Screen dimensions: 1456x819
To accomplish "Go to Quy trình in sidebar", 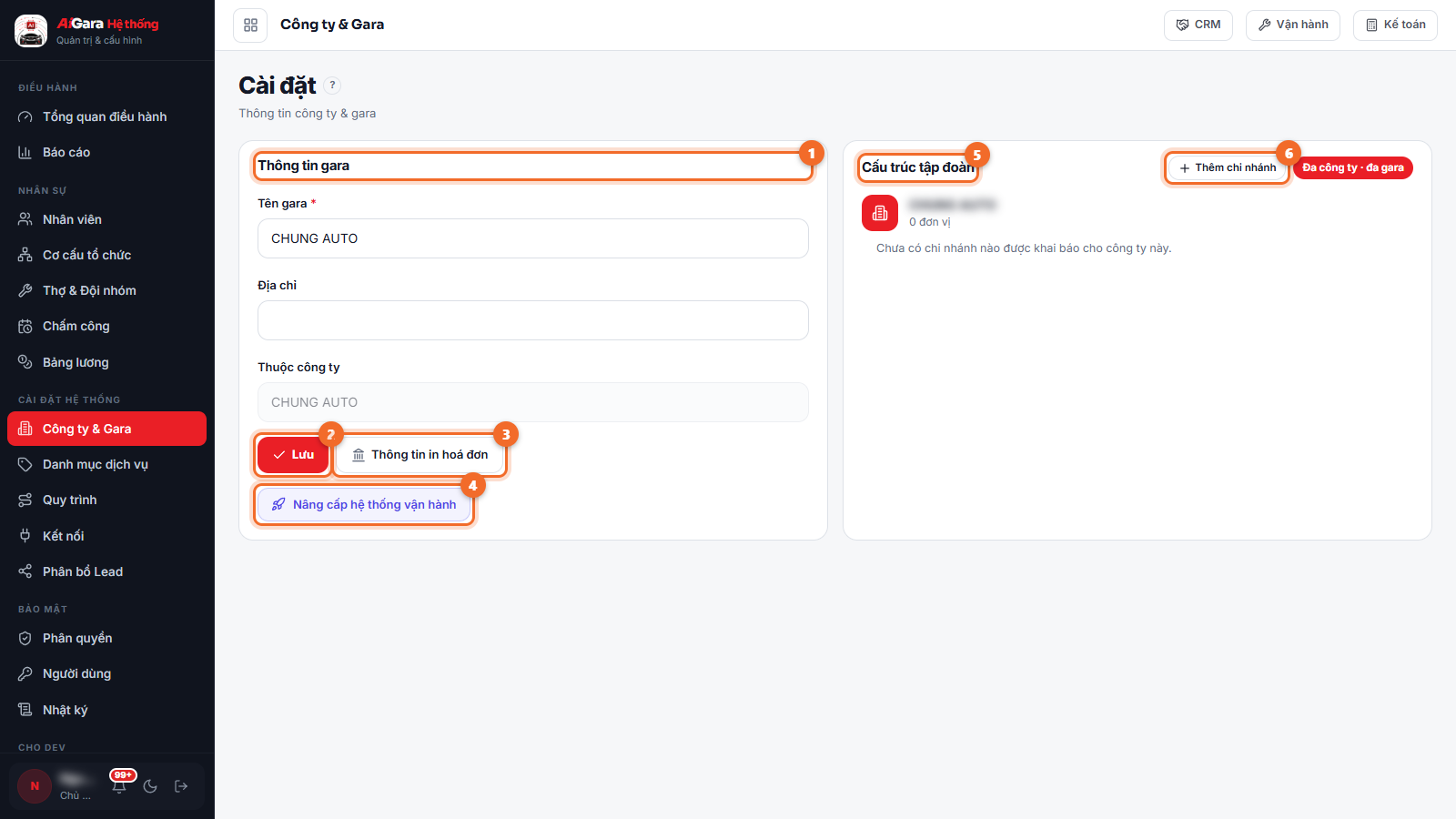I will [x=107, y=500].
